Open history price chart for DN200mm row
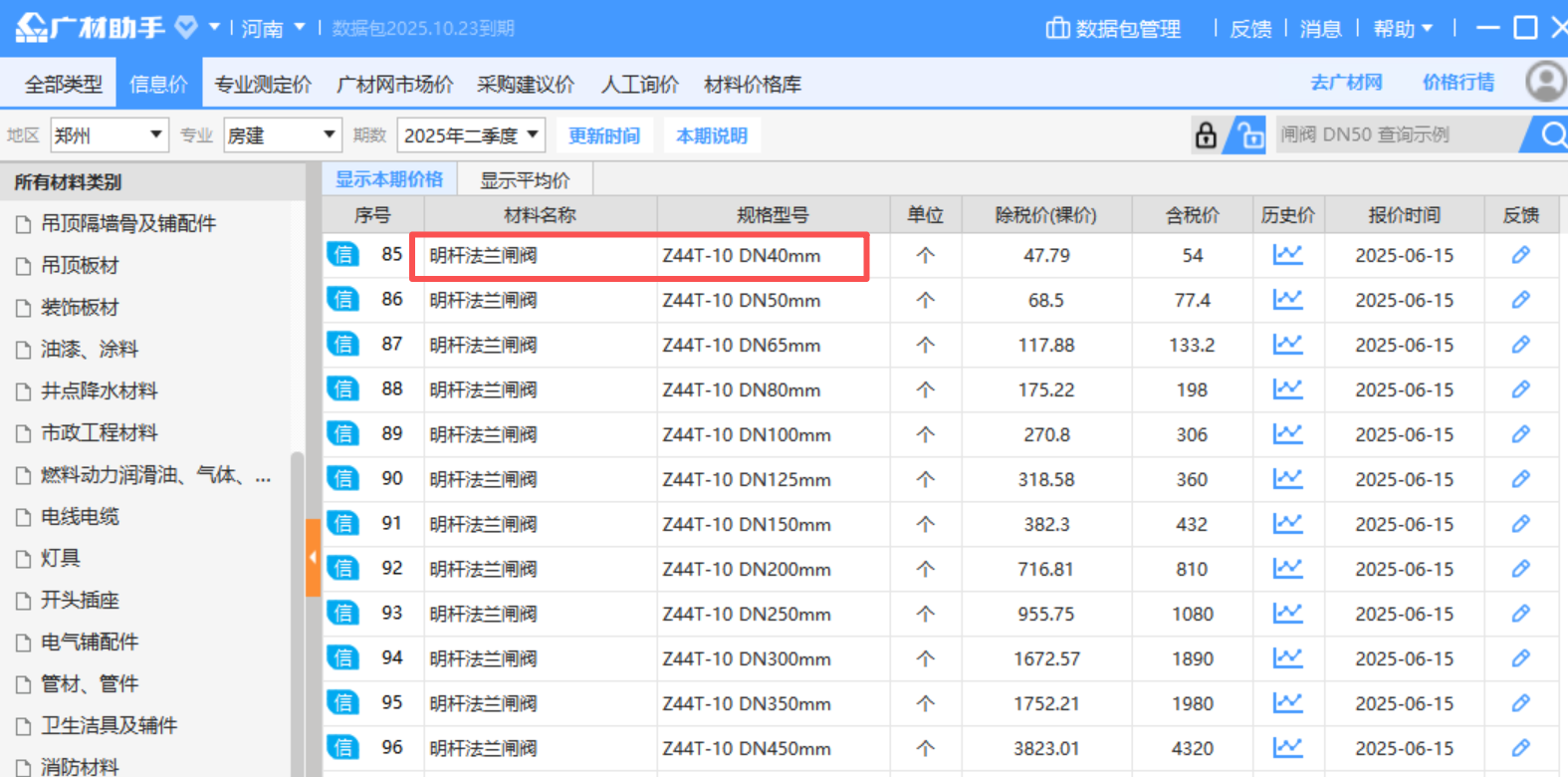 [x=1287, y=569]
